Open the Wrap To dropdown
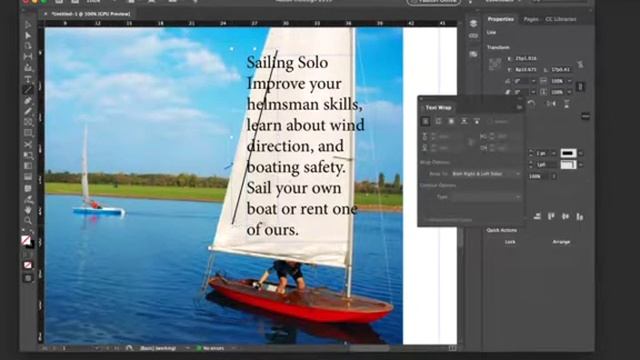This screenshot has width=640, height=360. [x=486, y=174]
